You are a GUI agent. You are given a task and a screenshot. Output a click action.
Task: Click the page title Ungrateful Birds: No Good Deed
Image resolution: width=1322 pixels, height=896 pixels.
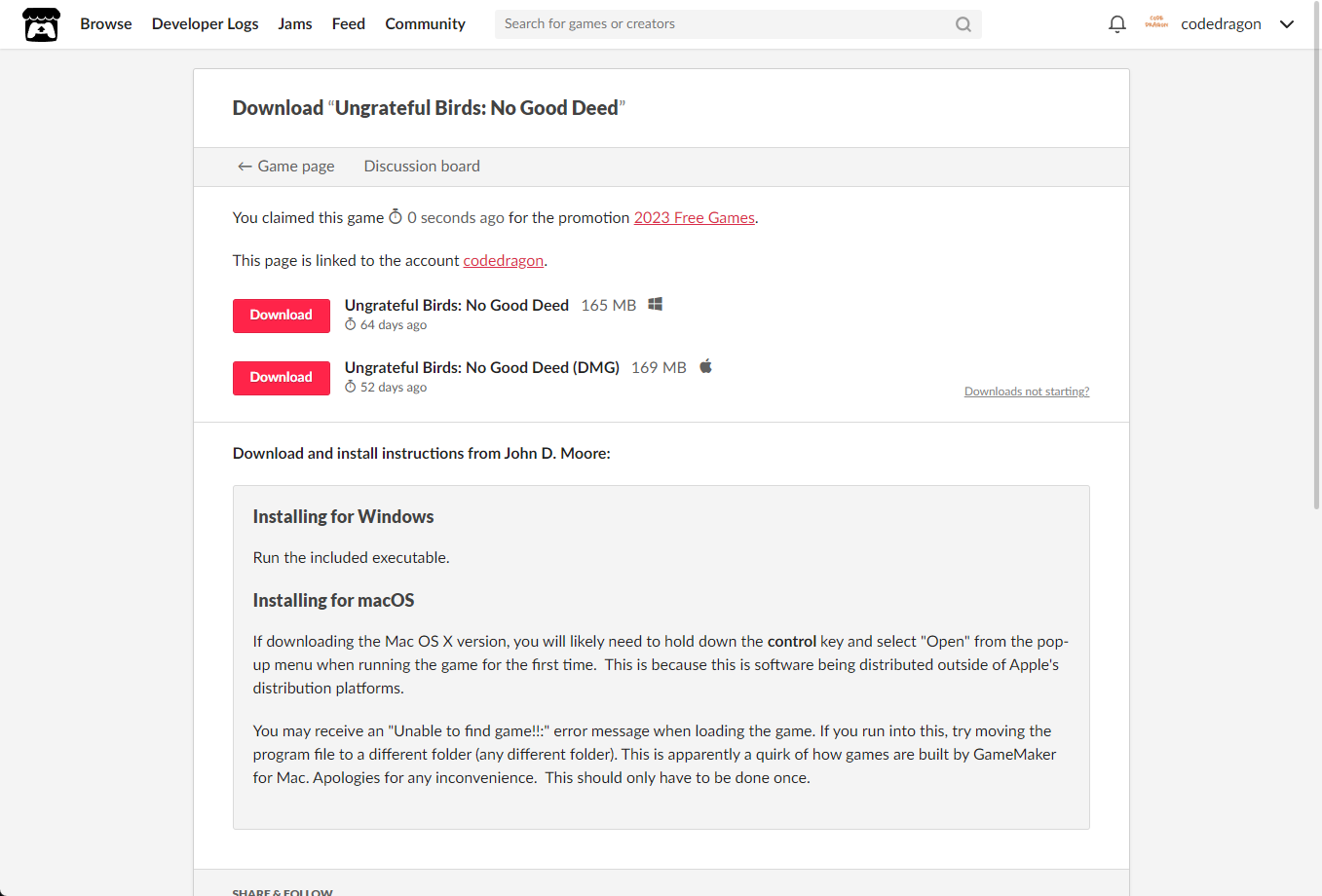476,108
